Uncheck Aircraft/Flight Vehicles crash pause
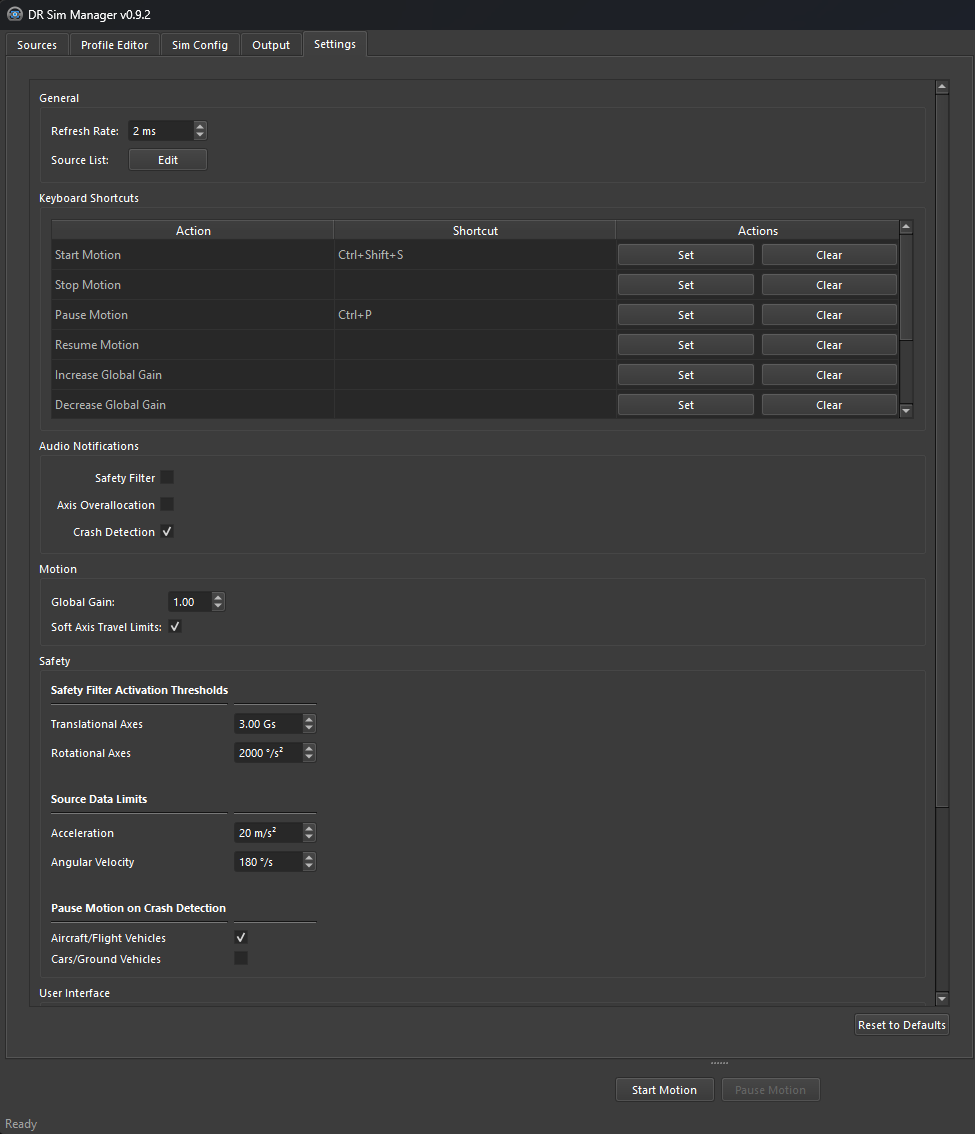This screenshot has width=975, height=1134. pyautogui.click(x=241, y=937)
